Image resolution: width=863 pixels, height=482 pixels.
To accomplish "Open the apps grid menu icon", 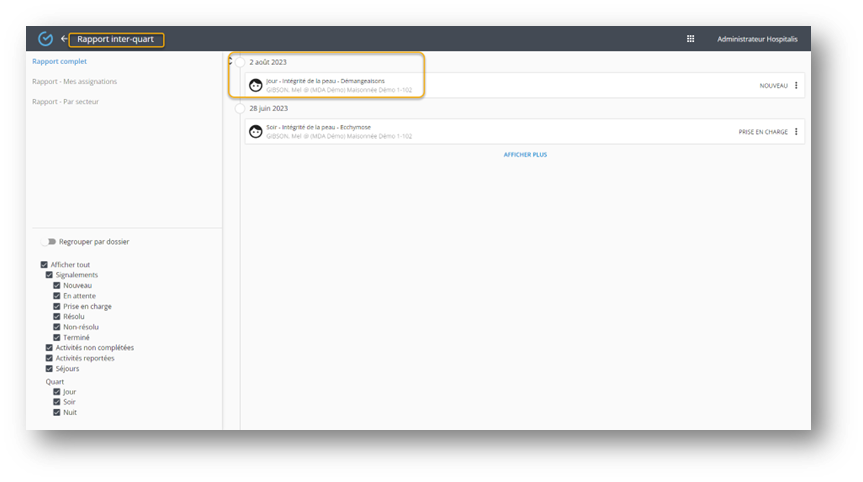I will click(690, 39).
